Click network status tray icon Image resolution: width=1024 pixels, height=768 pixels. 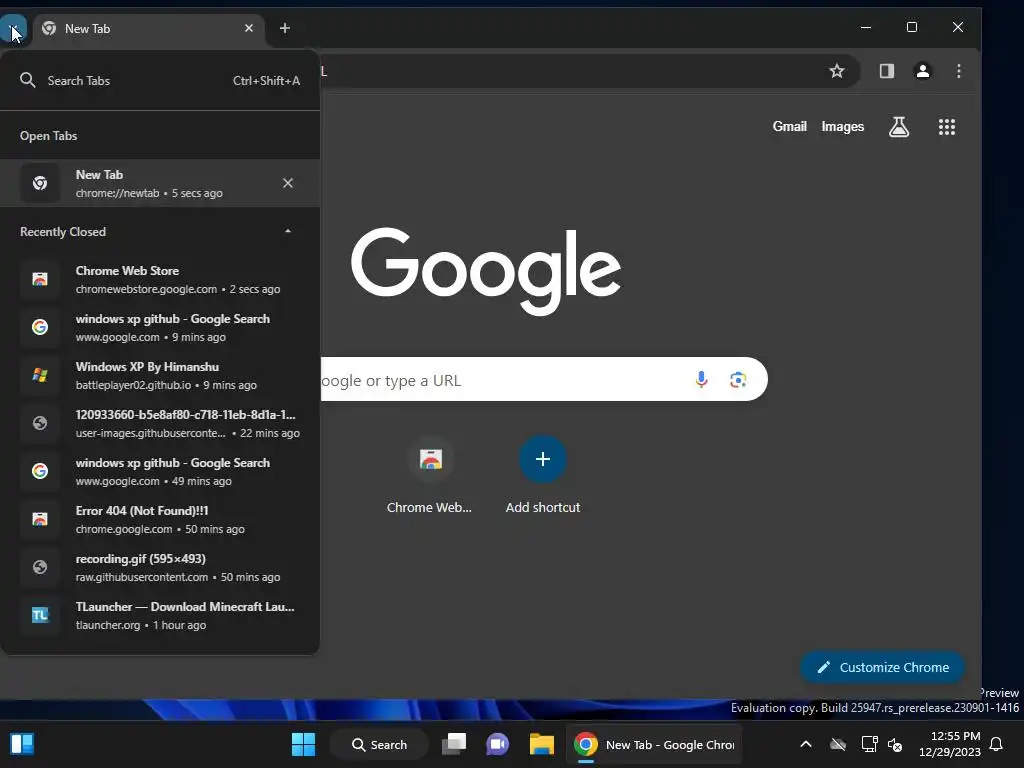869,744
